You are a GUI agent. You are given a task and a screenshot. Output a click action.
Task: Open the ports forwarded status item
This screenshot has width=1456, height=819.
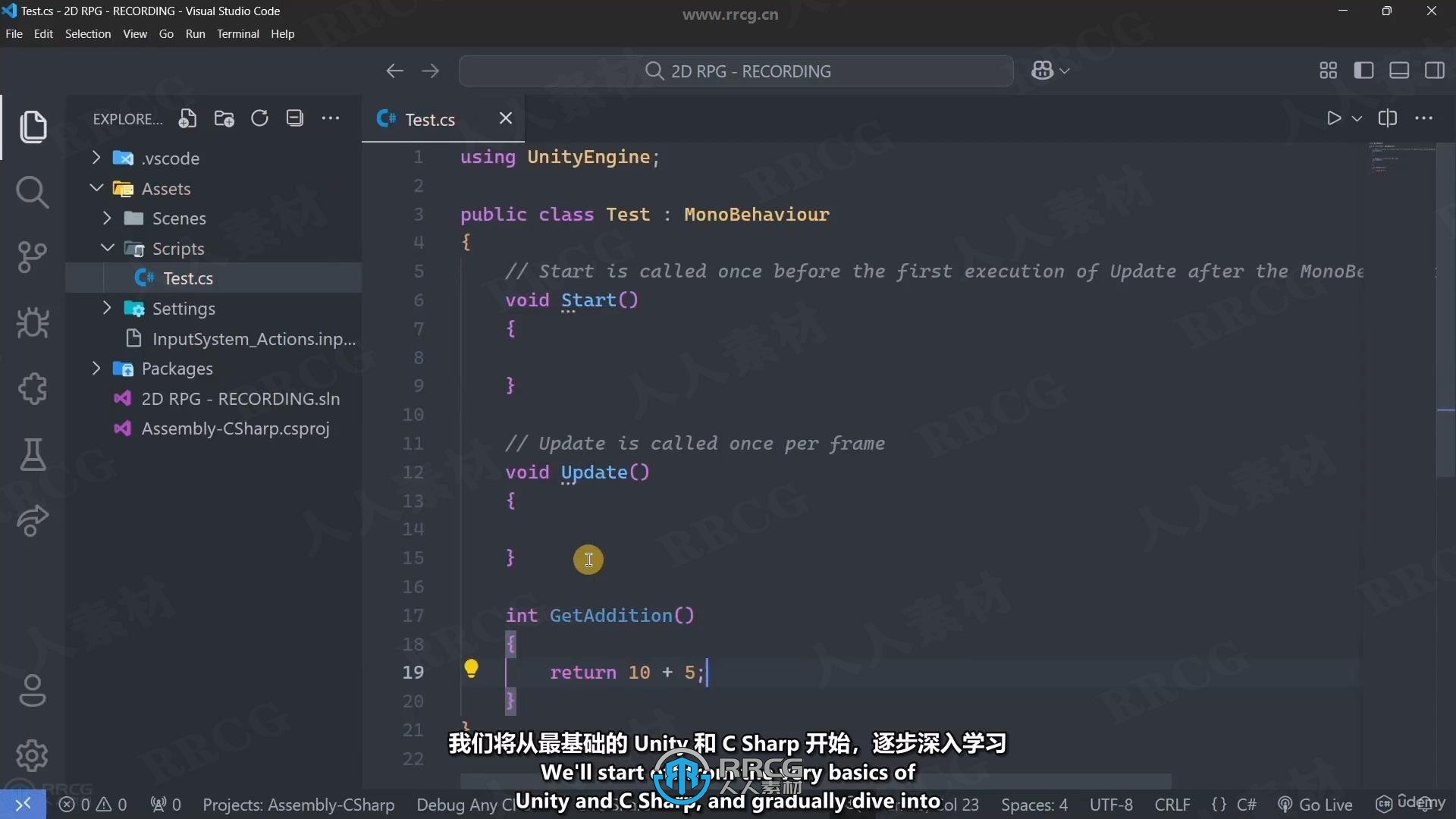tap(166, 805)
